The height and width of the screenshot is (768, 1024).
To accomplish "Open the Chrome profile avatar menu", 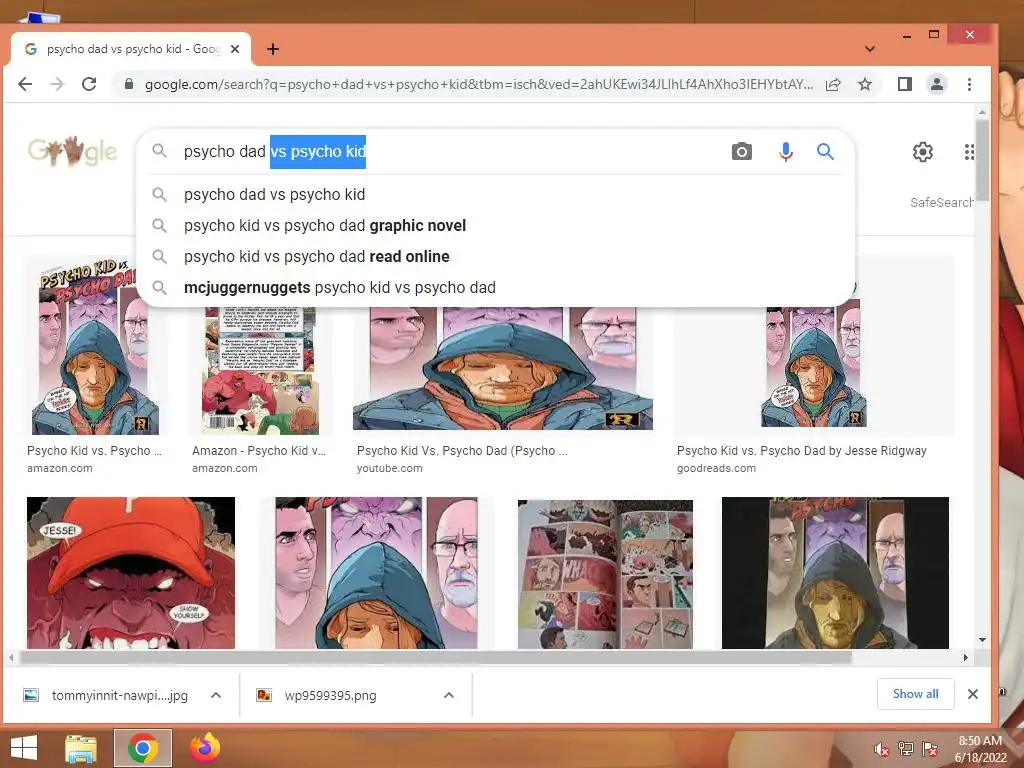I will click(x=936, y=84).
